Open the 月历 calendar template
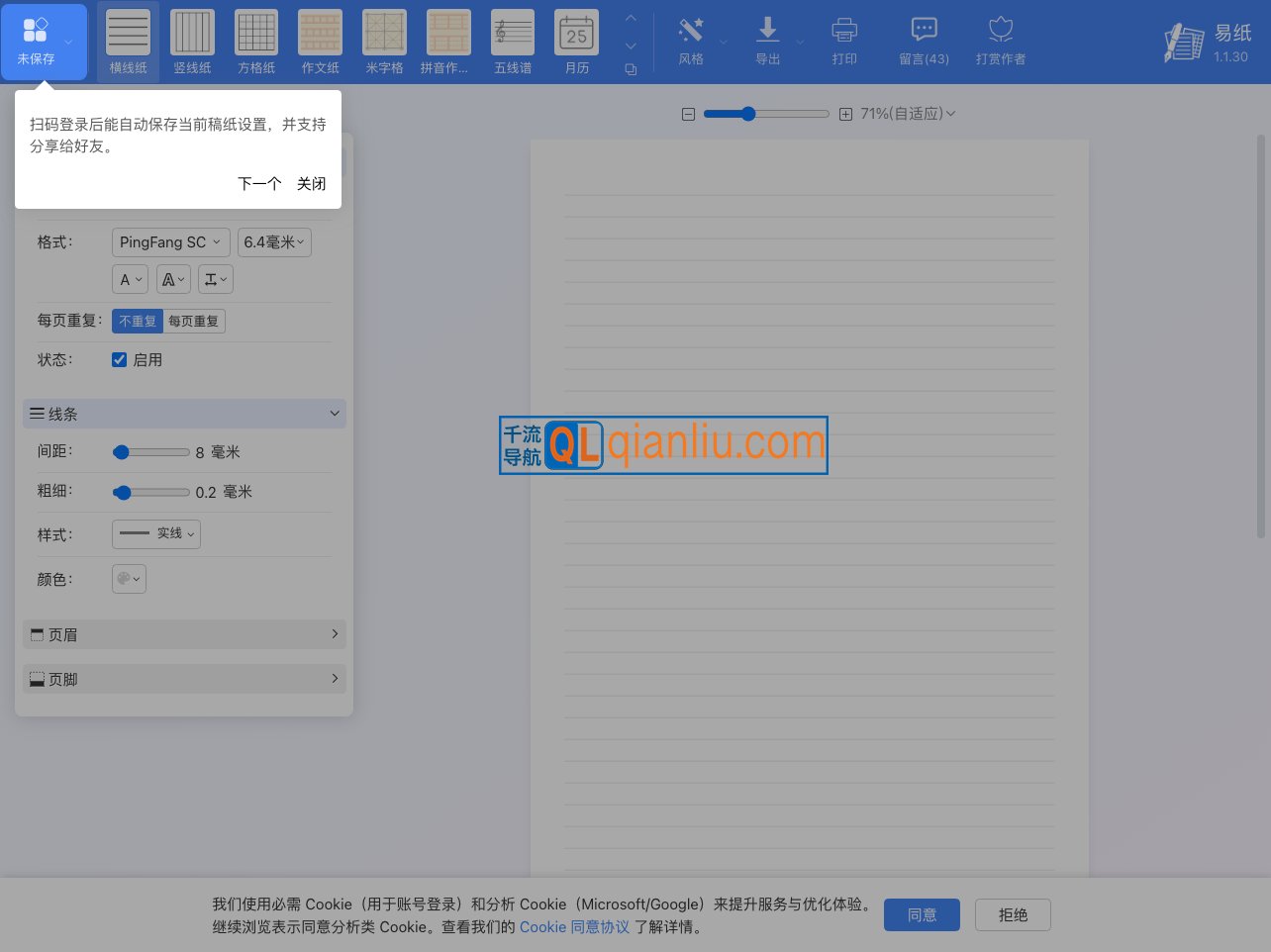The image size is (1271, 952). [x=576, y=42]
